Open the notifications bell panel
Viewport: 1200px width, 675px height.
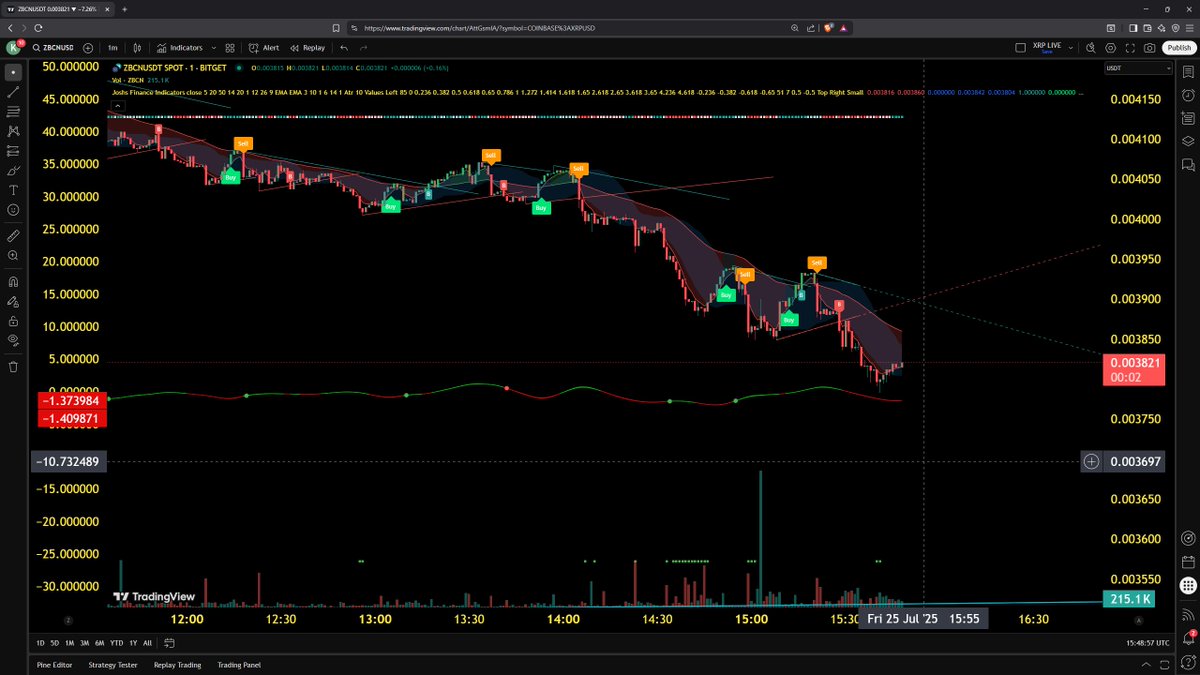tap(1187, 636)
